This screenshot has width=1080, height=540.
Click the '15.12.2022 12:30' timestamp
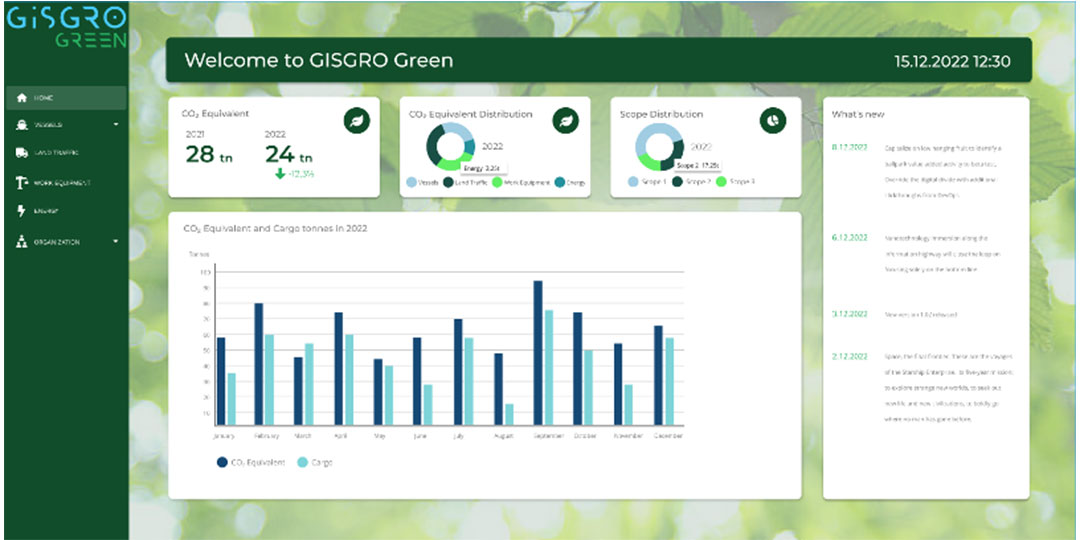click(953, 61)
